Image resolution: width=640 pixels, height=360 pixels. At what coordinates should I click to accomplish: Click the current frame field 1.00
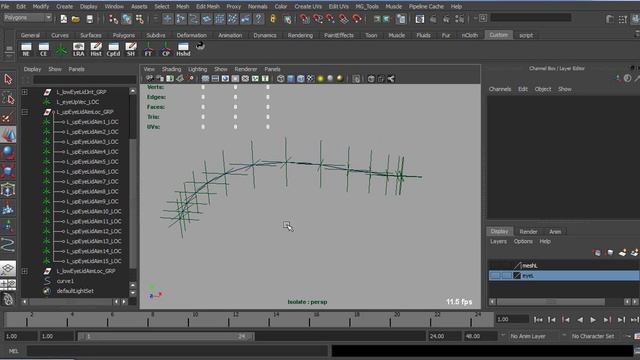[x=512, y=320]
